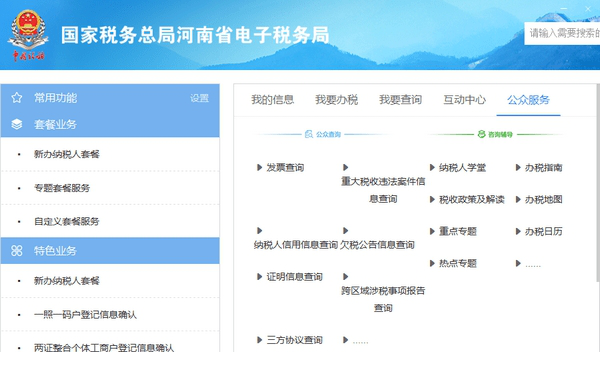This screenshot has height=366, width=600.
Task: Click the national tax emblem logo
Action: (x=28, y=35)
